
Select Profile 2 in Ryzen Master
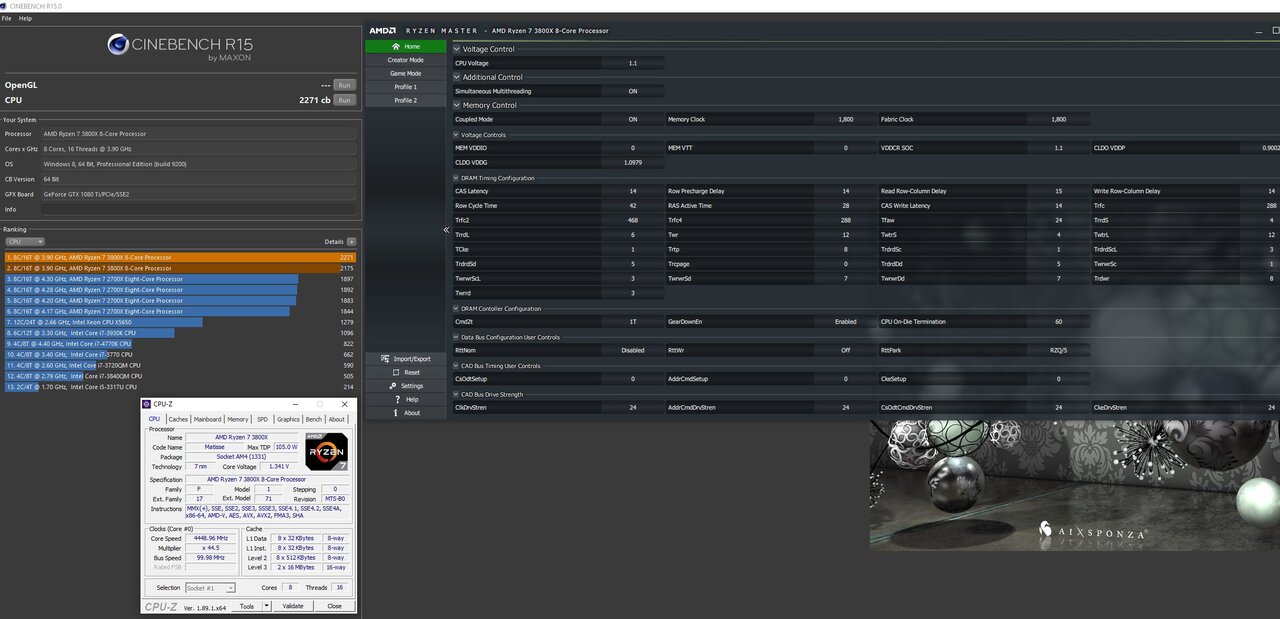tap(405, 100)
